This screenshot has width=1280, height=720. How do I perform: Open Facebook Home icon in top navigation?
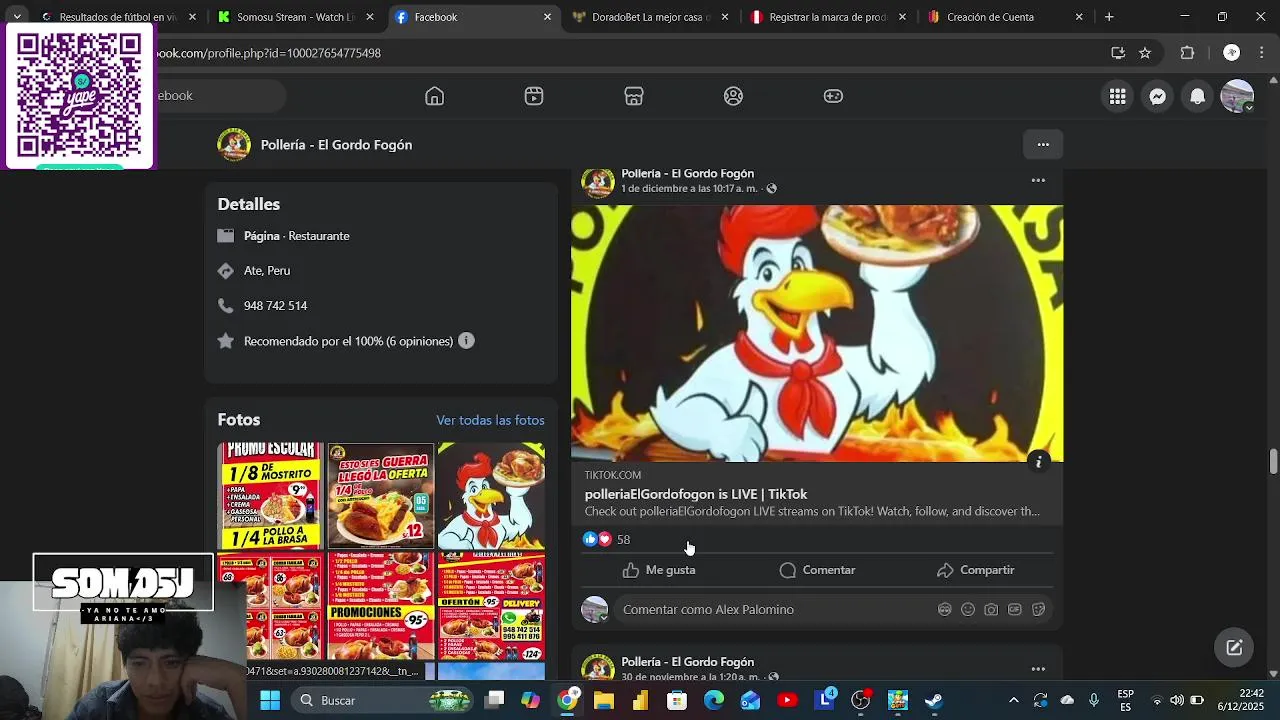[434, 96]
